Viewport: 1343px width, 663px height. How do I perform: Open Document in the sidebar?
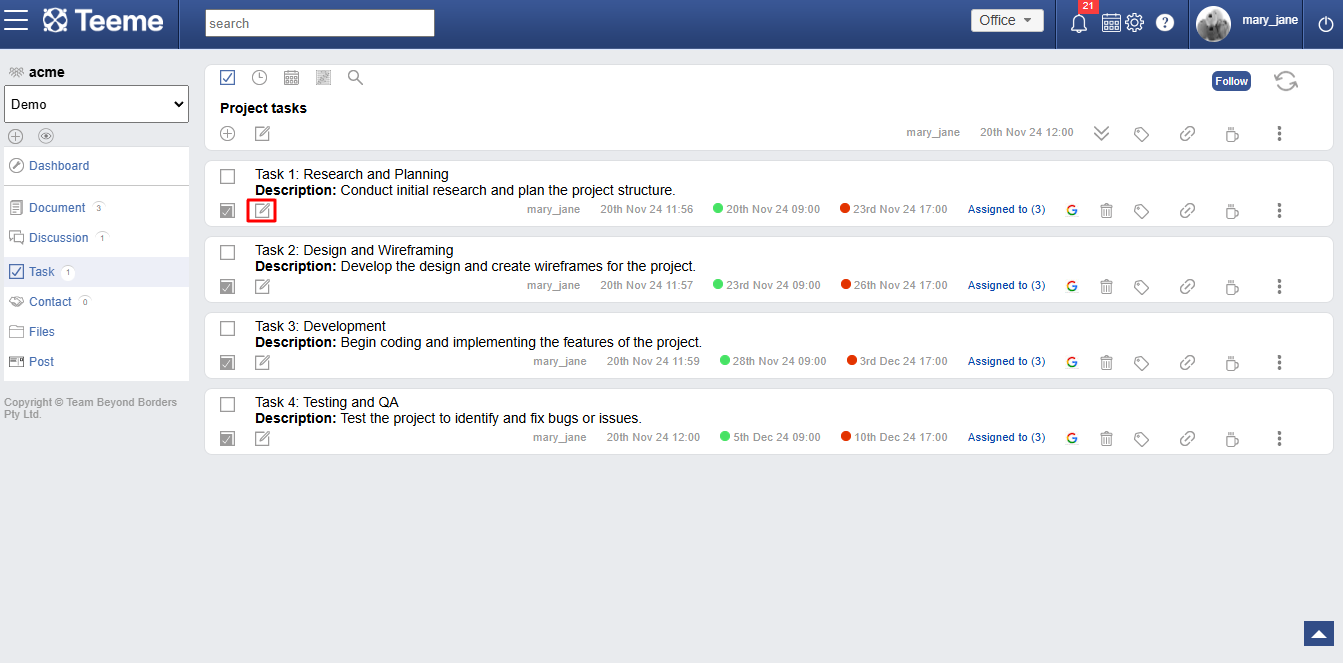pos(57,208)
